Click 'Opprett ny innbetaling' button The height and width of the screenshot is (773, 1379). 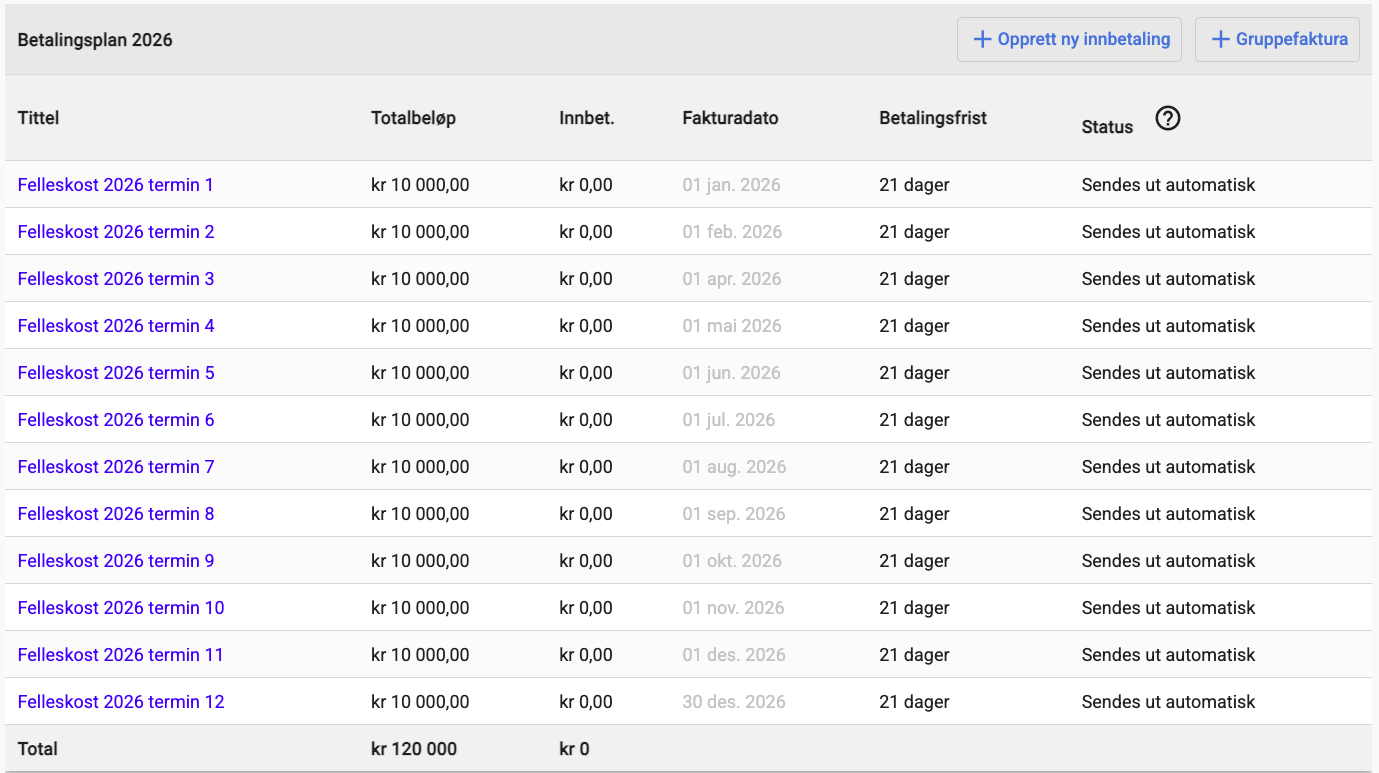1069,40
